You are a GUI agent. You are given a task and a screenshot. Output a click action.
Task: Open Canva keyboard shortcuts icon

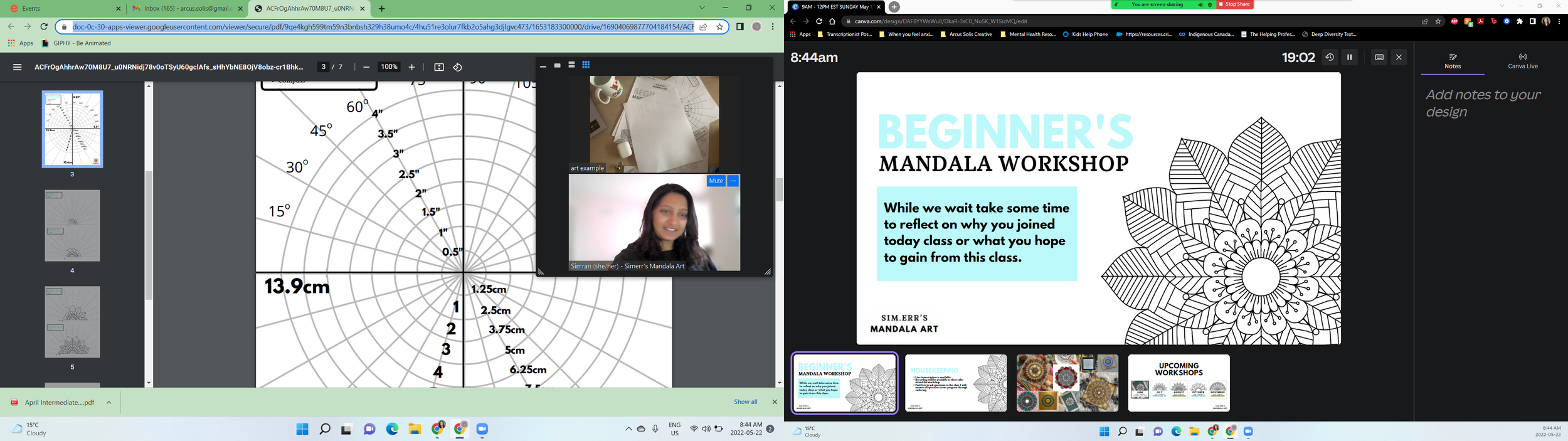coord(1379,57)
